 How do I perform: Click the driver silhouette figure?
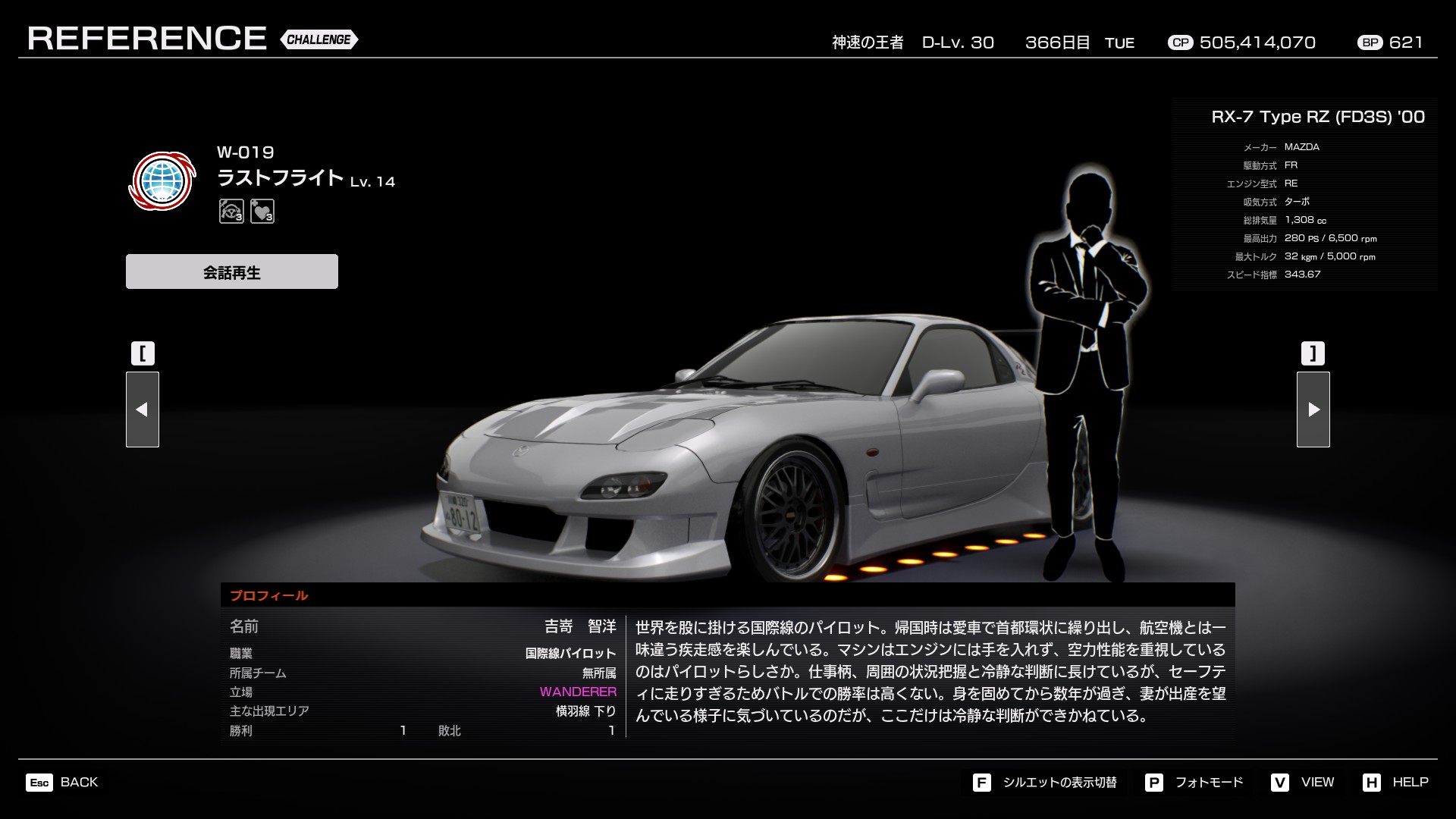coord(1088,364)
